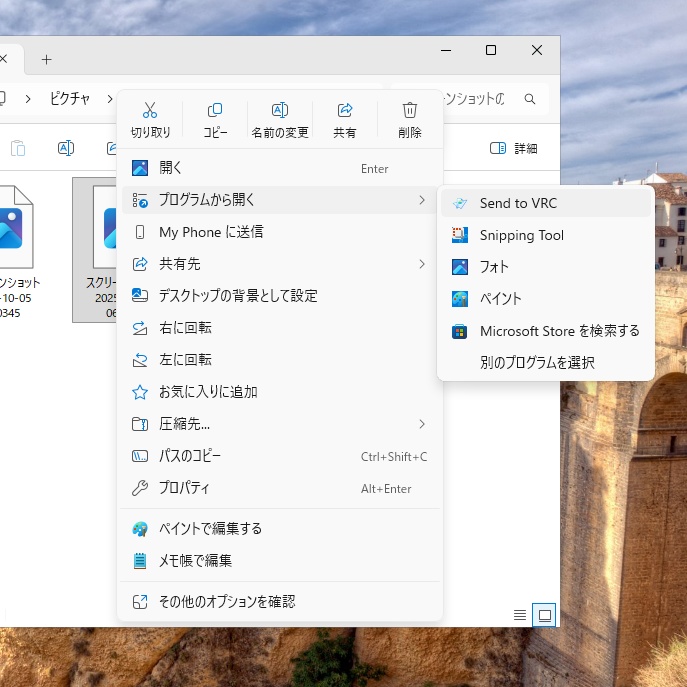
Task: Click the Share (共有) icon in context menu
Action: 345,110
